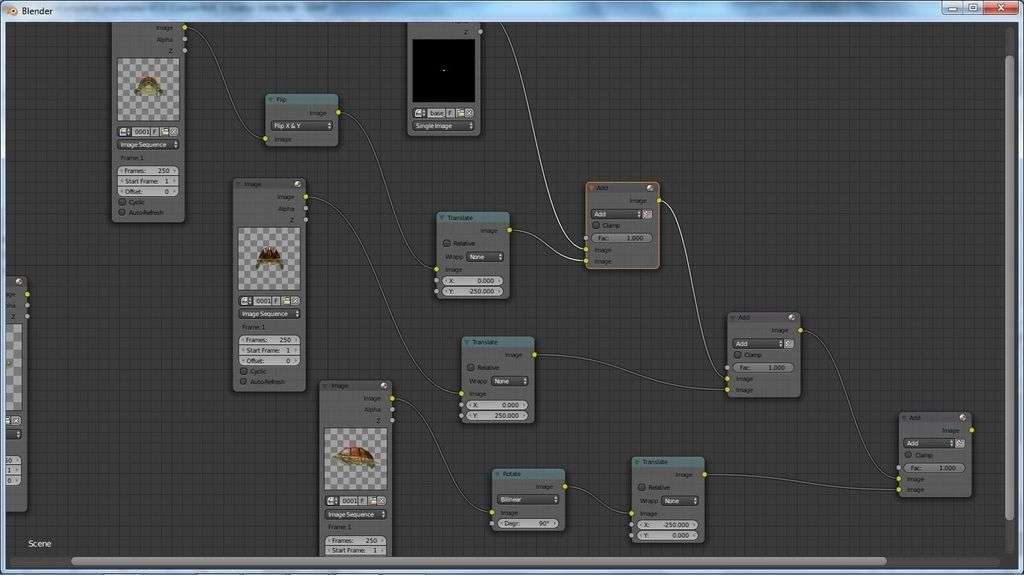This screenshot has width=1024, height=575.
Task: Click the Blender logo in the title bar
Action: click(11, 10)
